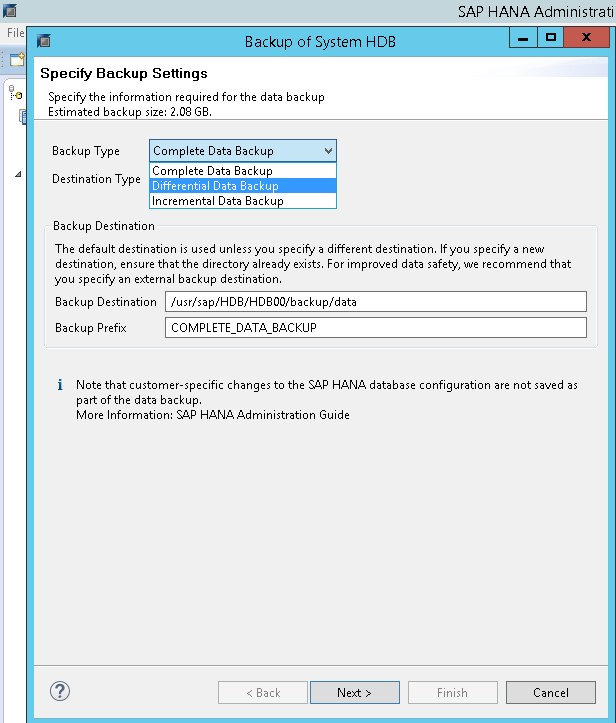Click the 'Specify Backup Settings' heading
Screen dimensions: 616x723
tap(124, 73)
